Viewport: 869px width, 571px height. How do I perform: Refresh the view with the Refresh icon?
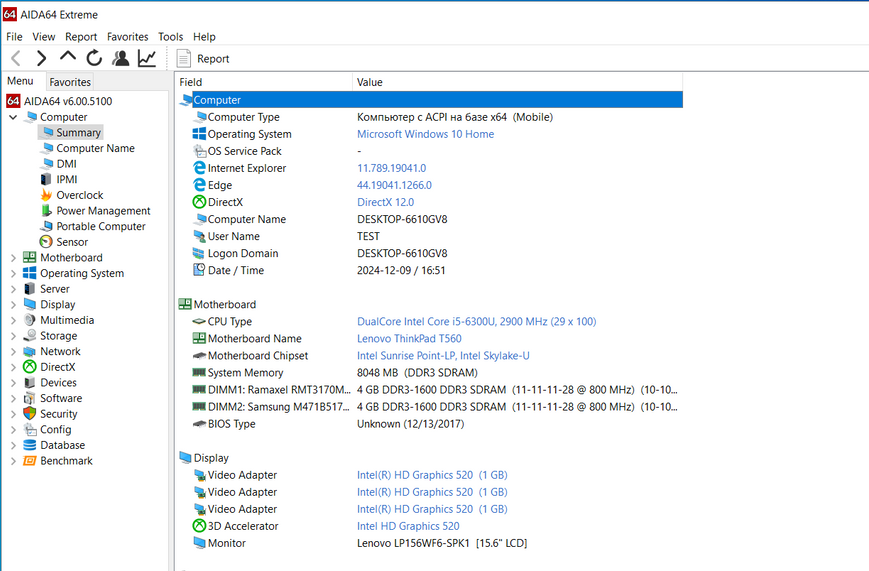(x=94, y=58)
